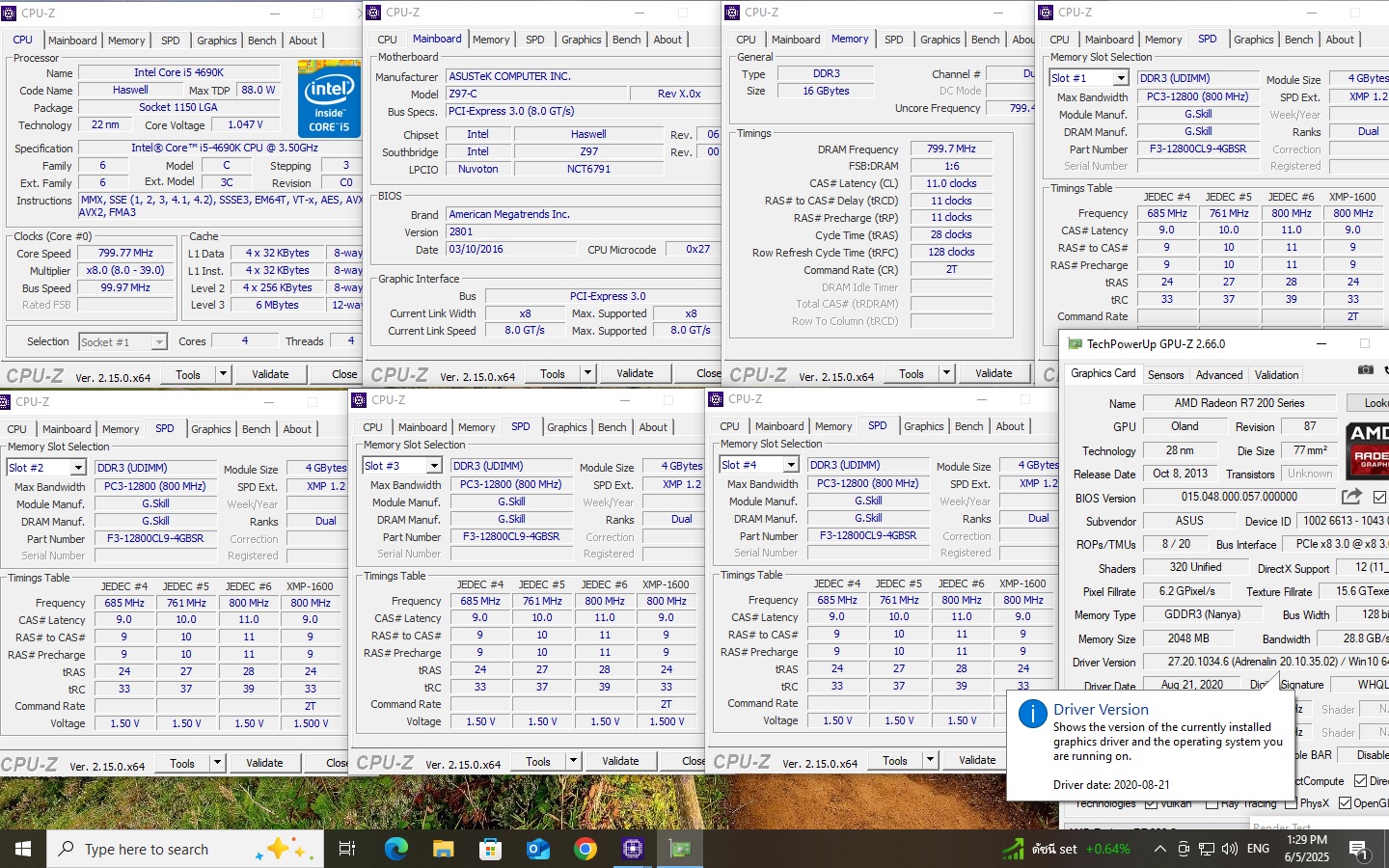Click the volume icon in system tray

click(1229, 849)
